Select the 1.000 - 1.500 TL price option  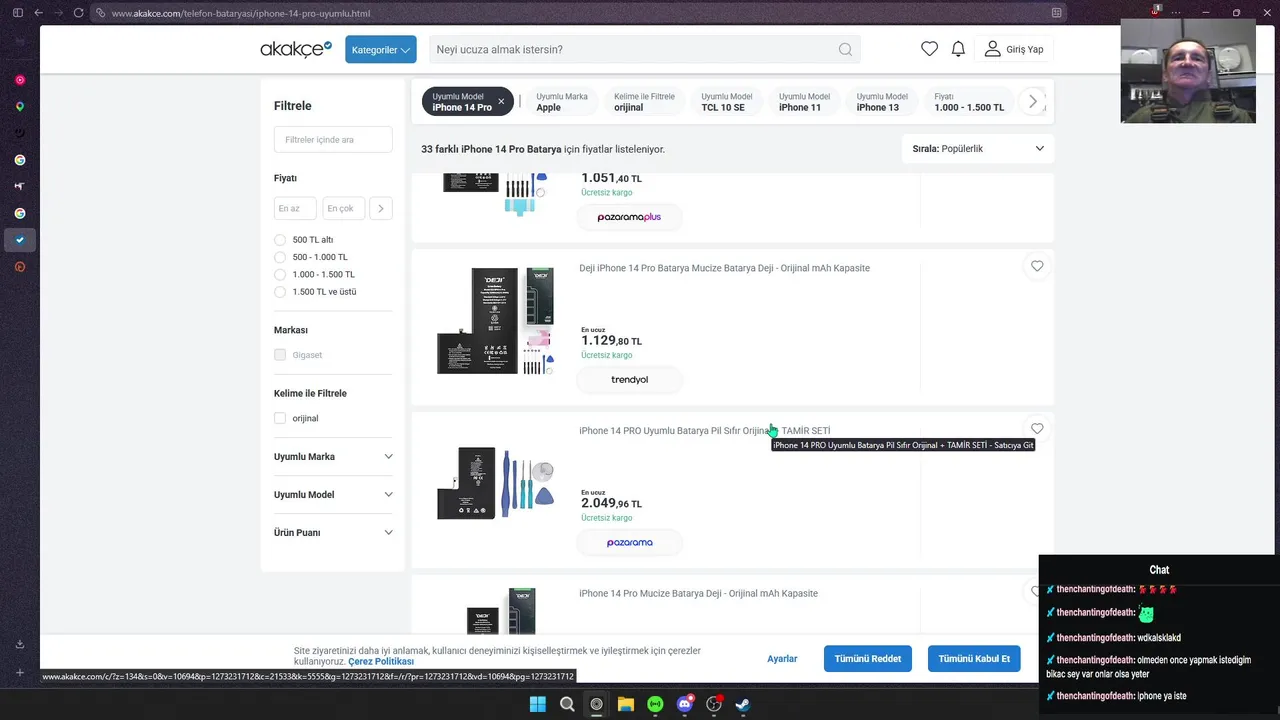pos(280,274)
